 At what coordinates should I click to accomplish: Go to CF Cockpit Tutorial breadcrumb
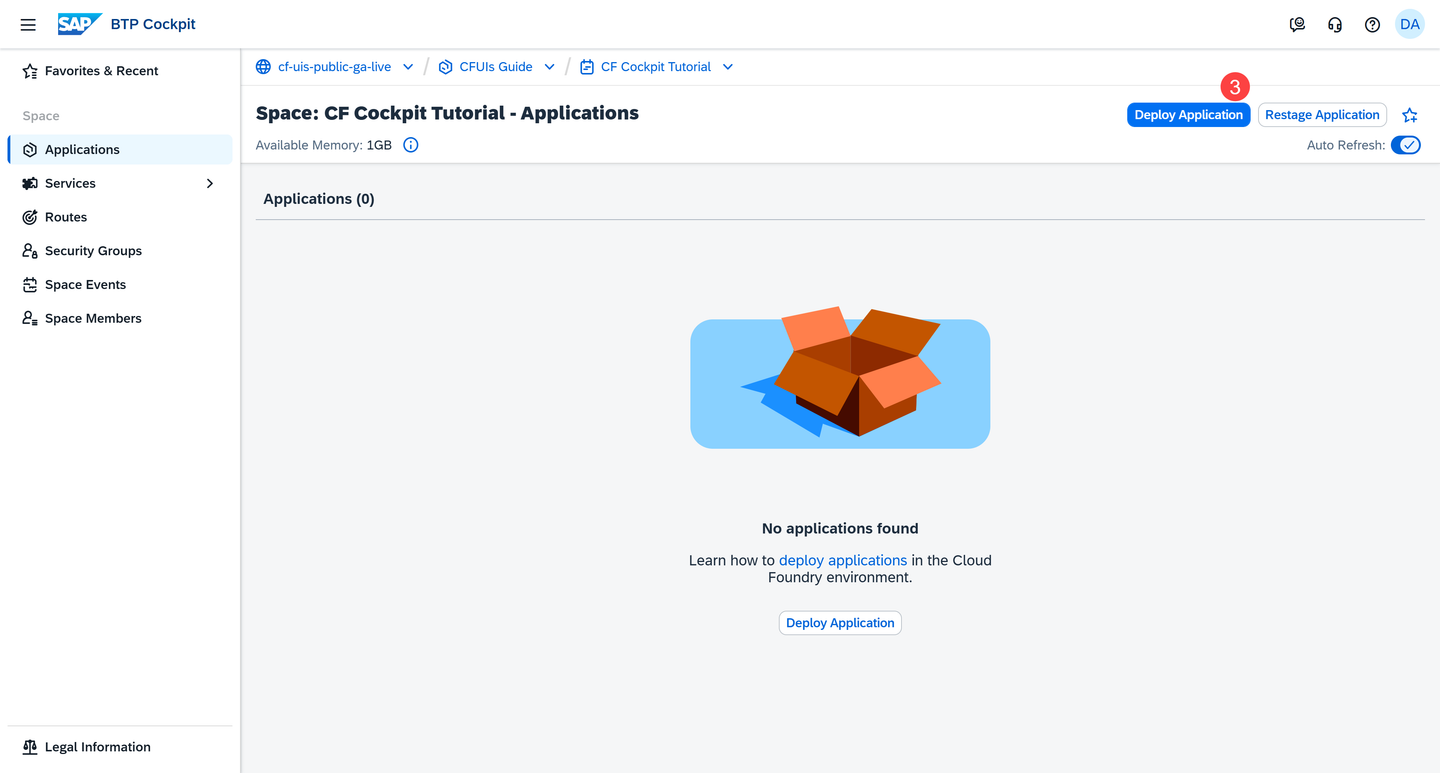coord(656,67)
